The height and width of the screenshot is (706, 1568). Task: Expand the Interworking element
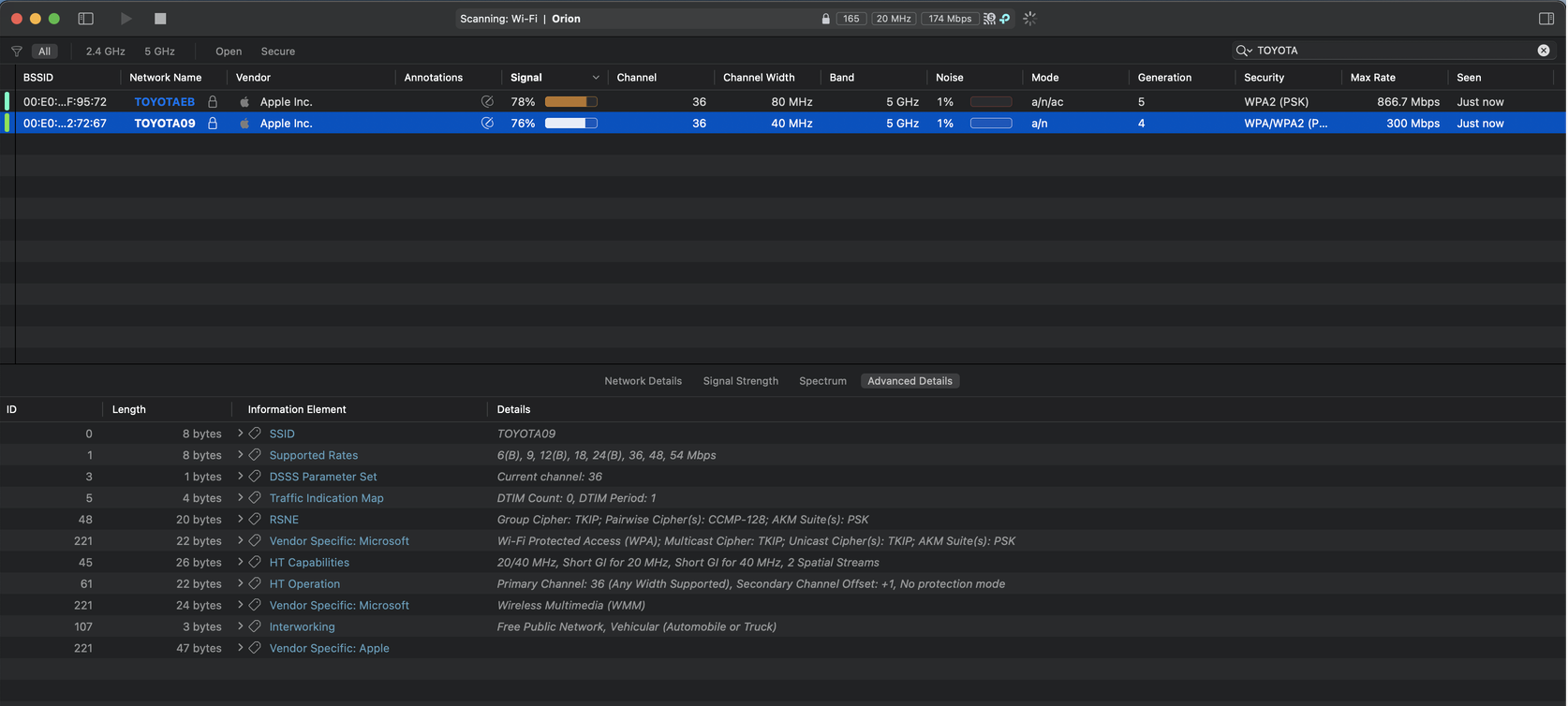241,626
